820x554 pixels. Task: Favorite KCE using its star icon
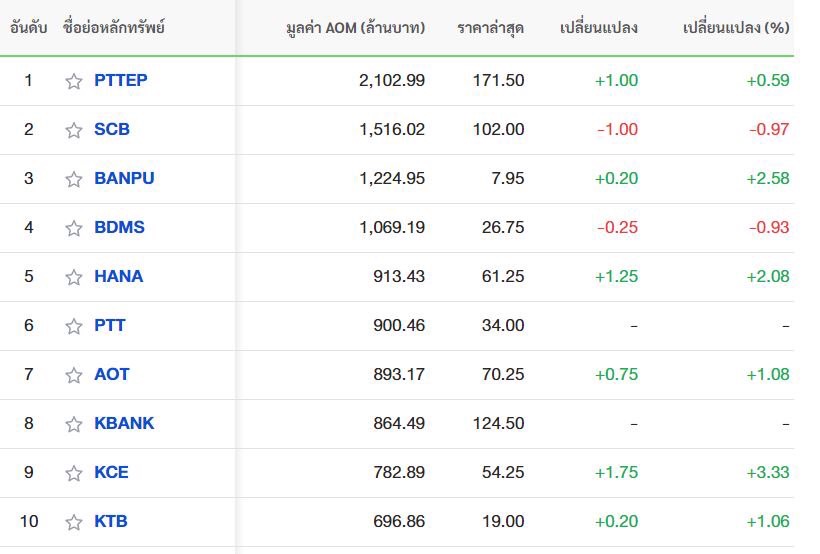(x=74, y=473)
